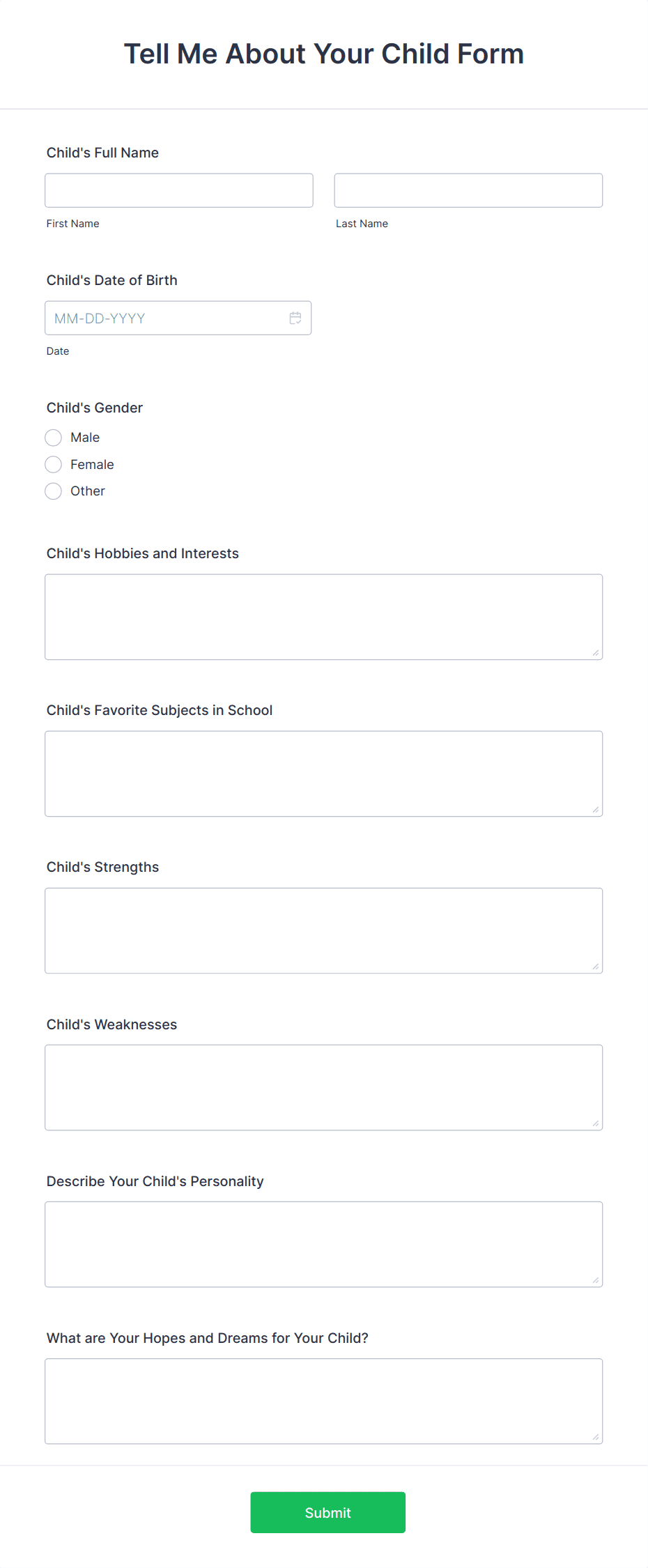
Task: Focus the Hopes and Dreams text area
Action: (323, 1401)
